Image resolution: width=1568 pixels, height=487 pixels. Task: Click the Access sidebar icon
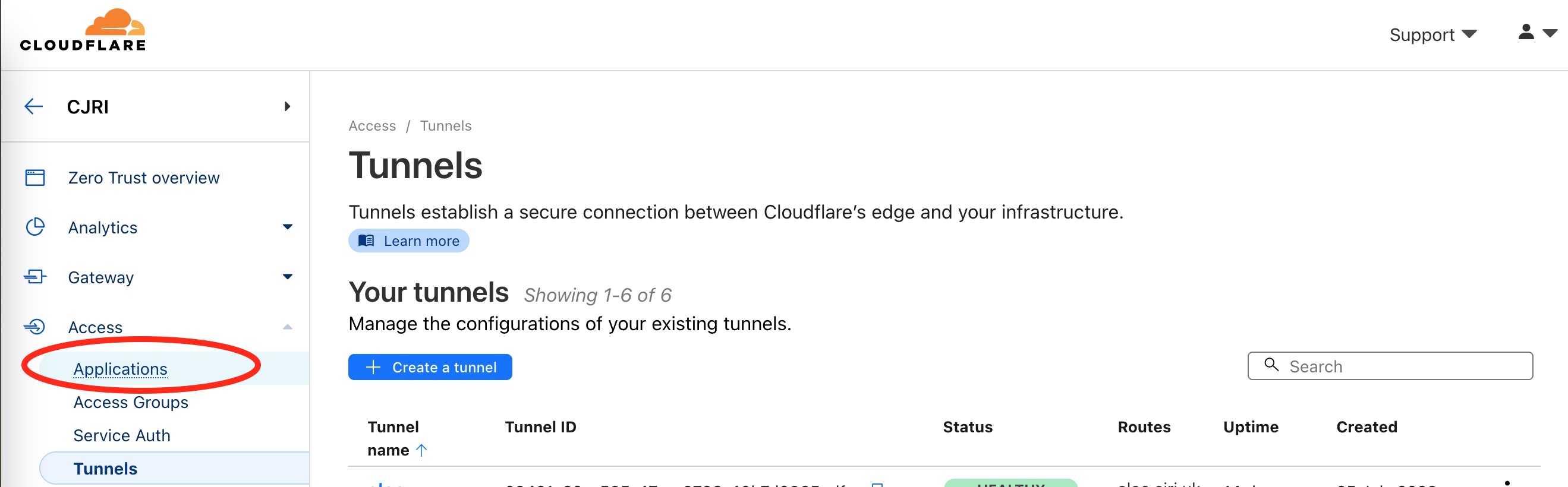[x=34, y=327]
